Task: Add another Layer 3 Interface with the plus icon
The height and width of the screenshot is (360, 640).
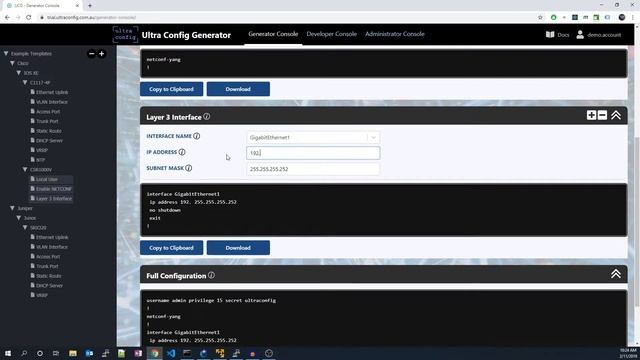Action: click(x=591, y=115)
